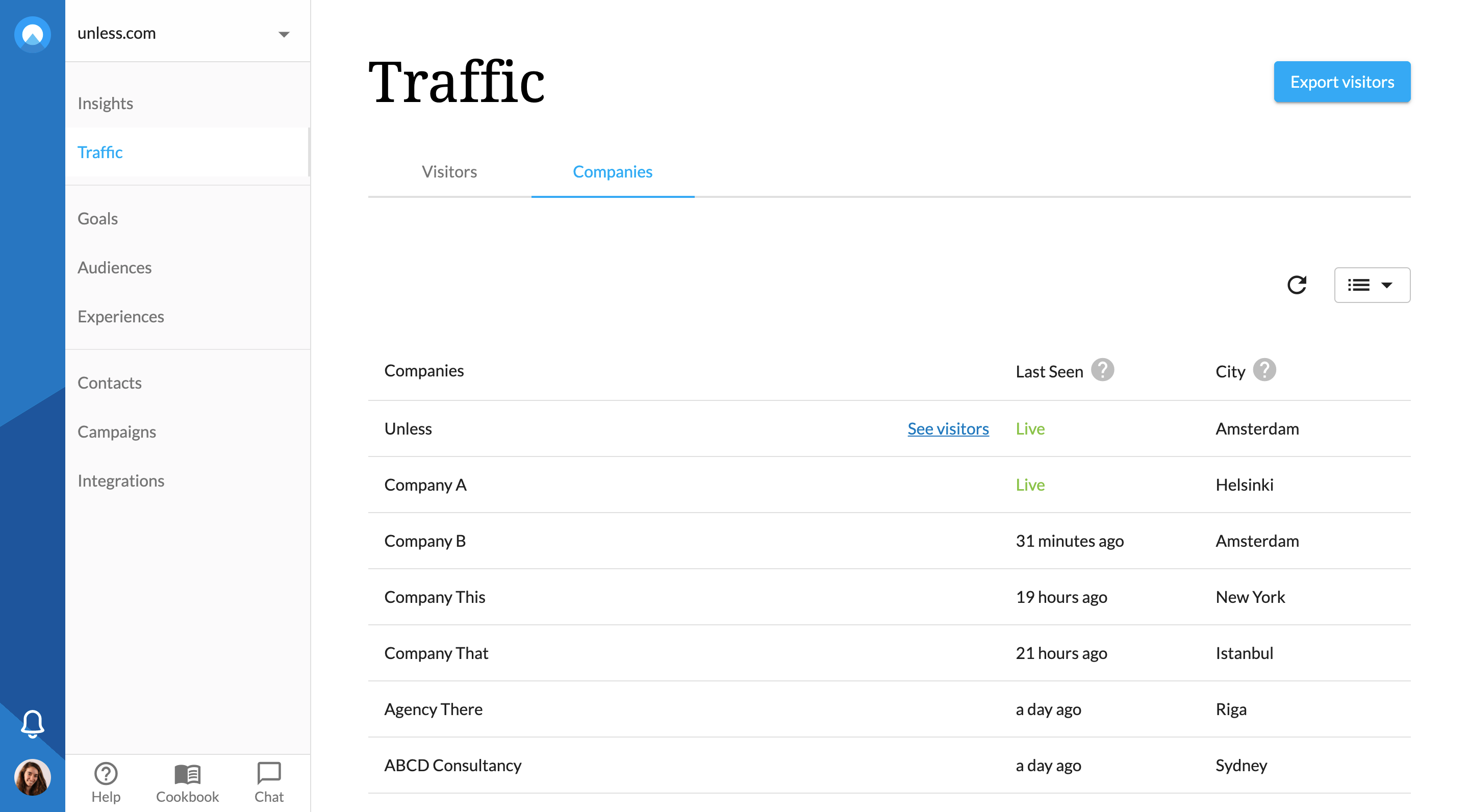This screenshot has height=812, width=1469.
Task: Switch to the Visitors tab
Action: pyautogui.click(x=449, y=172)
